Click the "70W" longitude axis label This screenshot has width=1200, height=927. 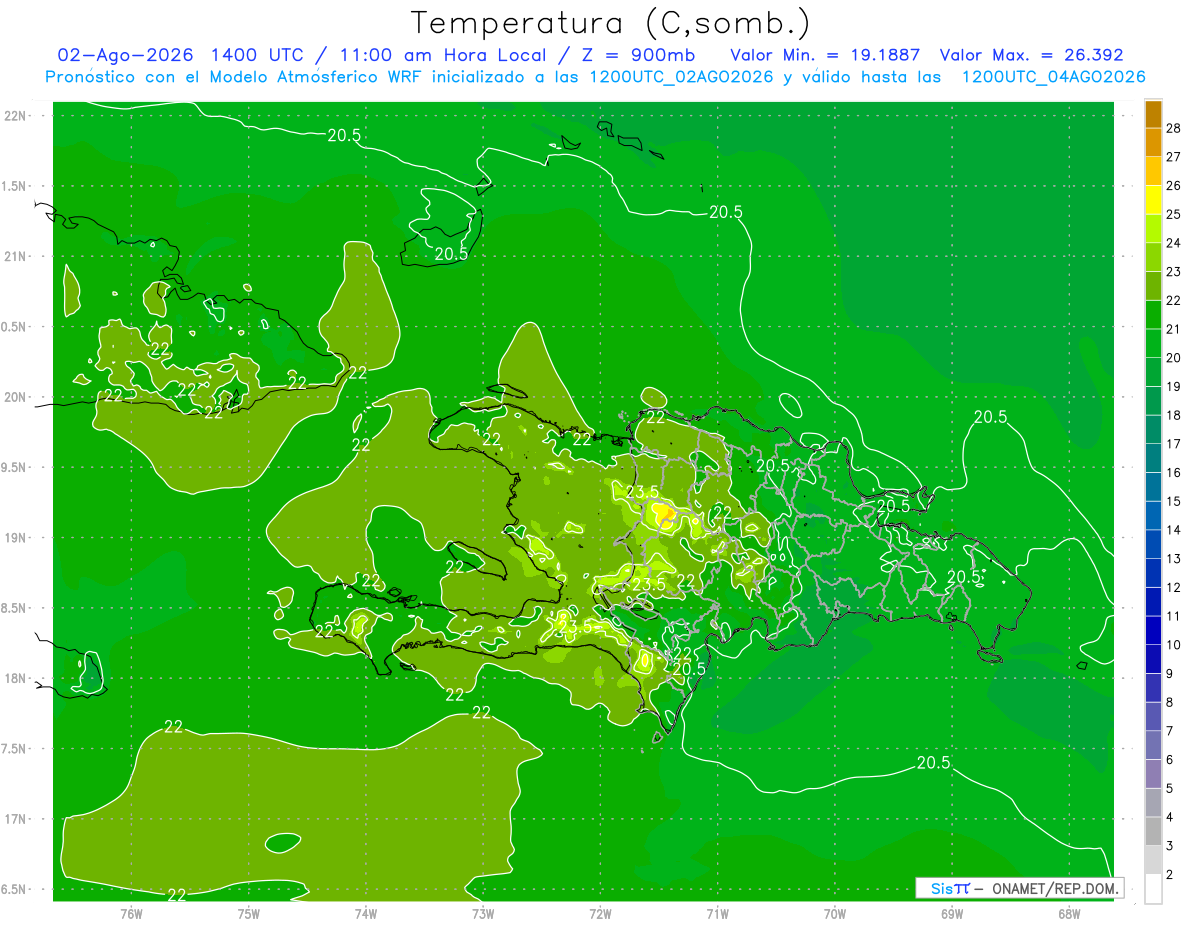835,913
